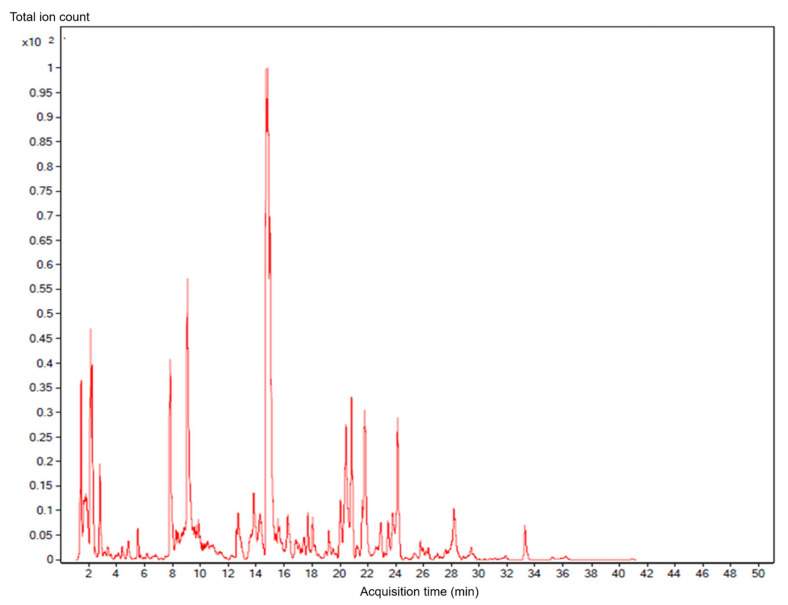Click x-axis tick label 26
This screenshot has width=788, height=605.
pos(423,573)
